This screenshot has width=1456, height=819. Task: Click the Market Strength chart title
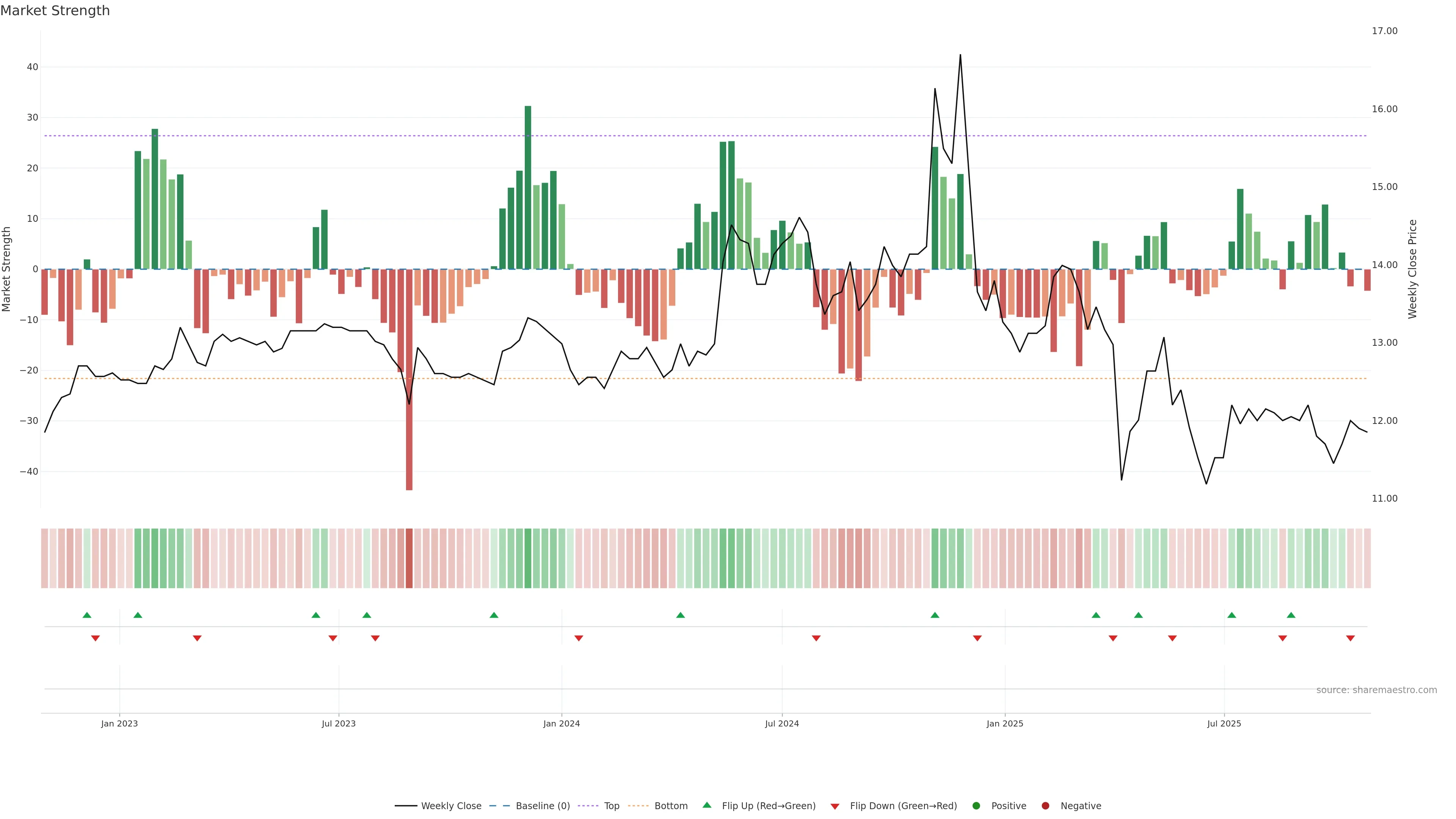tap(55, 11)
